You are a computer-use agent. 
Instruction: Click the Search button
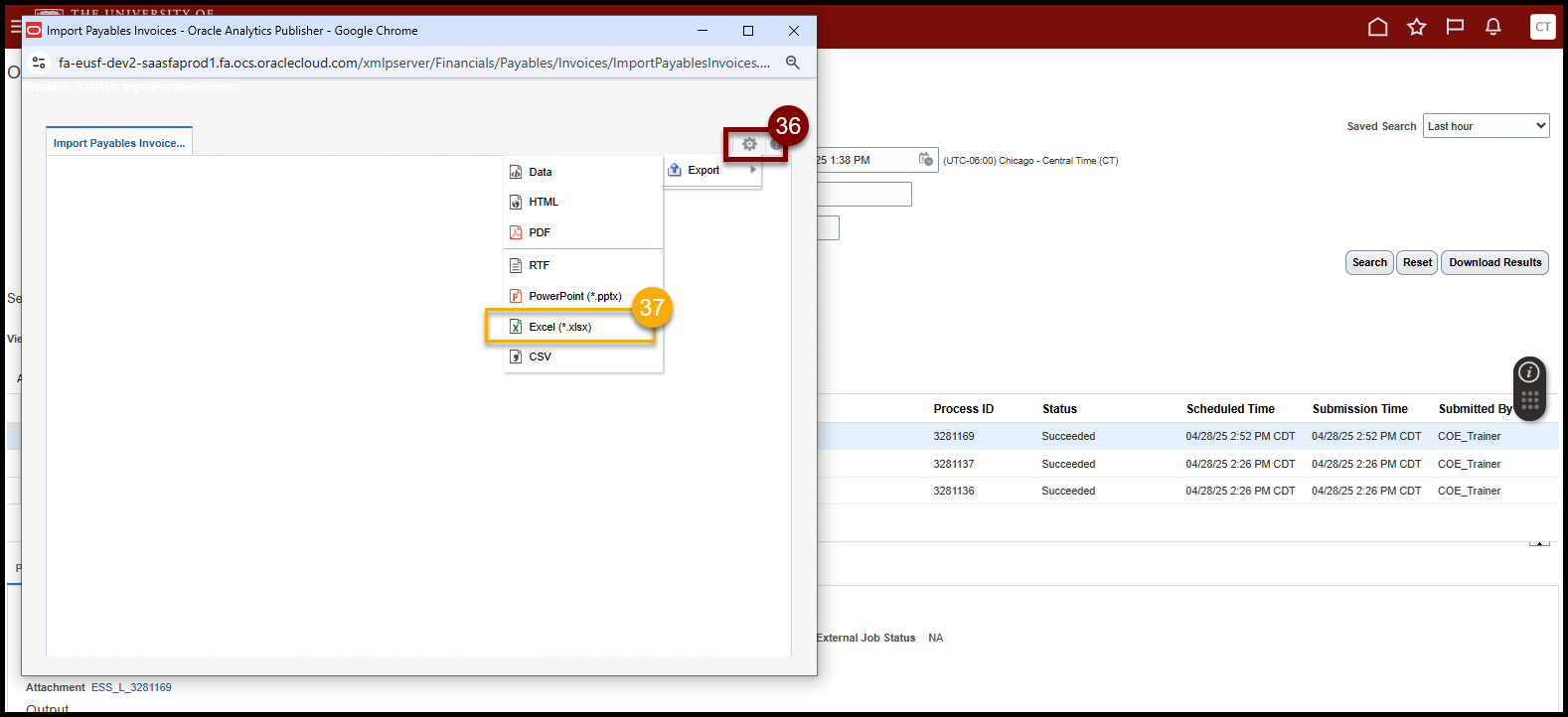pos(1369,263)
